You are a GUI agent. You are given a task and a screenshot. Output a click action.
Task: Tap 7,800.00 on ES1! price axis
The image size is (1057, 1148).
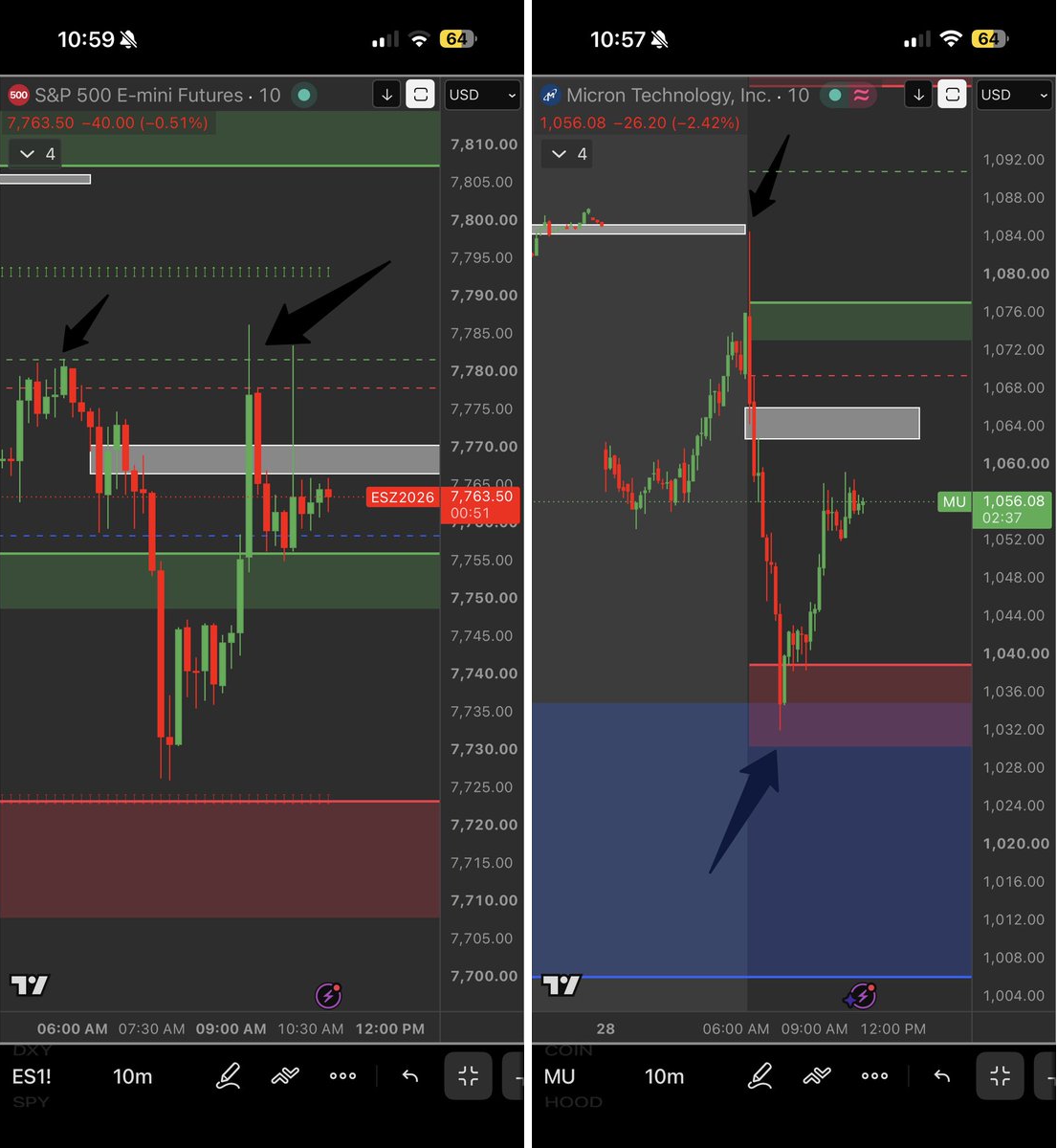484,220
